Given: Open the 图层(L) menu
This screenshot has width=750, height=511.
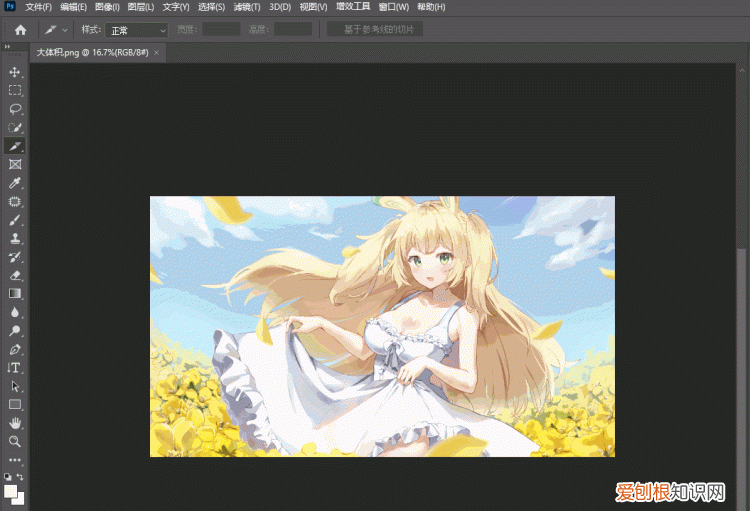Looking at the screenshot, I should (x=141, y=7).
